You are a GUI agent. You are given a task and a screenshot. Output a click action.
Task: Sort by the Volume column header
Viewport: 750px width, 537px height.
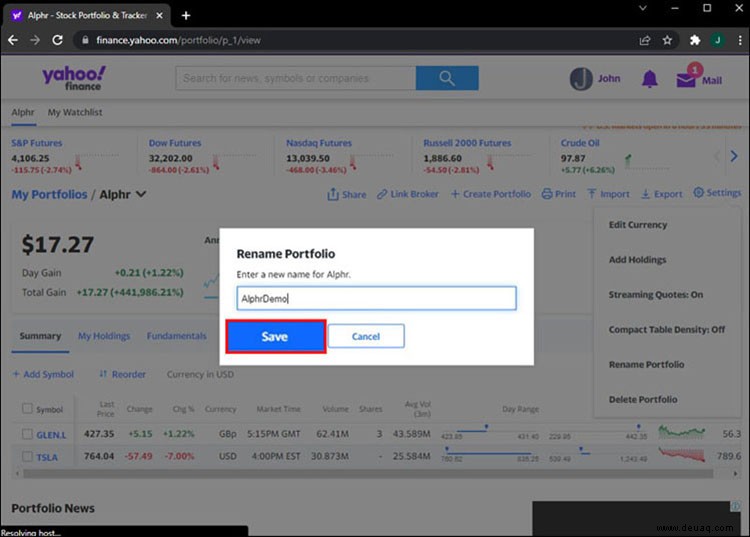point(335,409)
